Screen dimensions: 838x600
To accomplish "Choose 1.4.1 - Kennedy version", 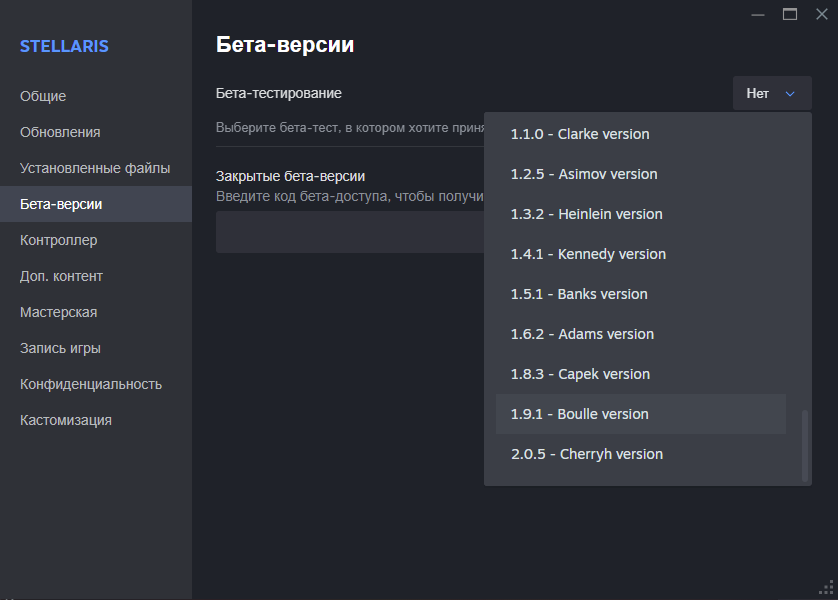I will (641, 254).
